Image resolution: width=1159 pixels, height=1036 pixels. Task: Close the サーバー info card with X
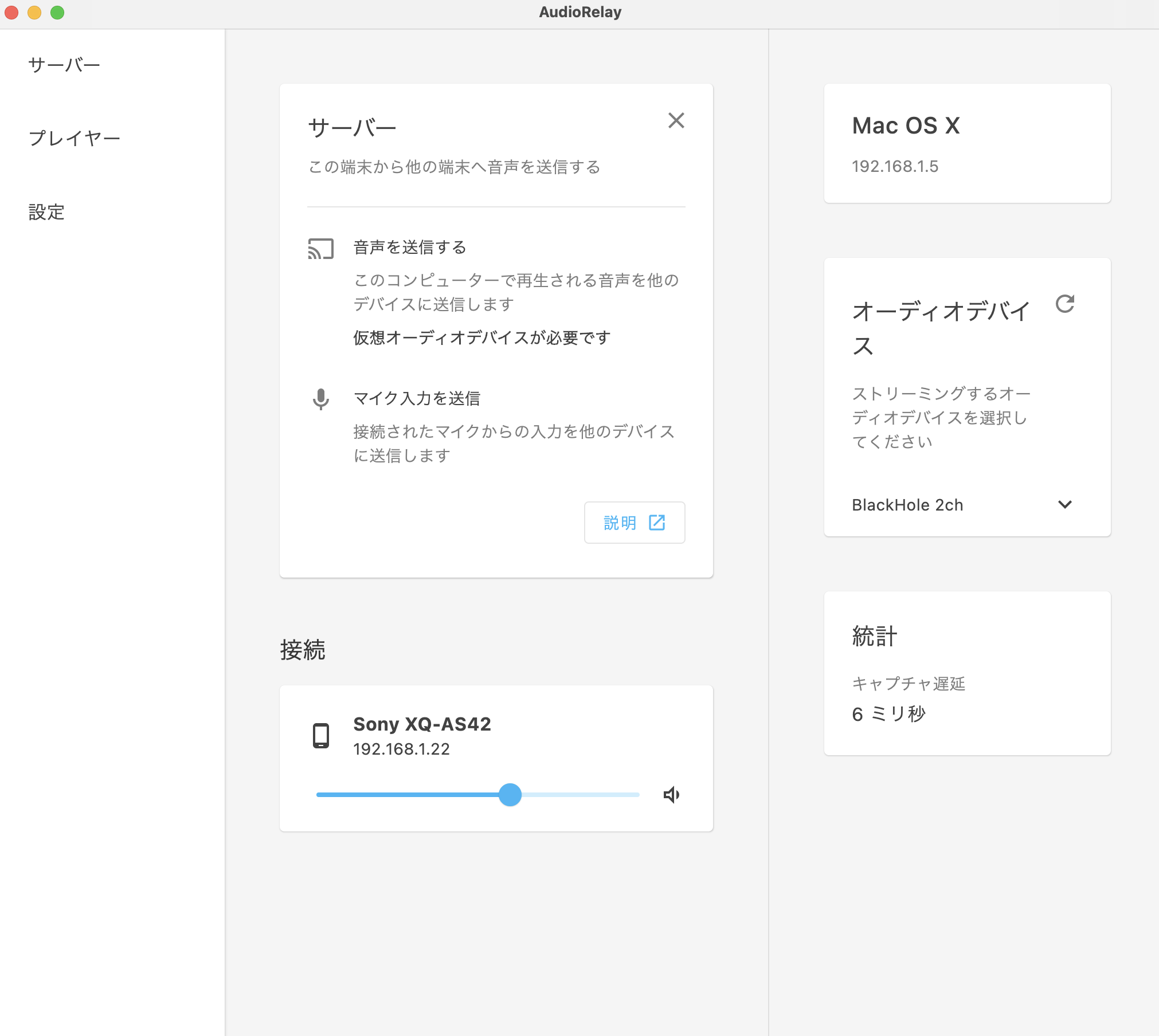pyautogui.click(x=676, y=120)
